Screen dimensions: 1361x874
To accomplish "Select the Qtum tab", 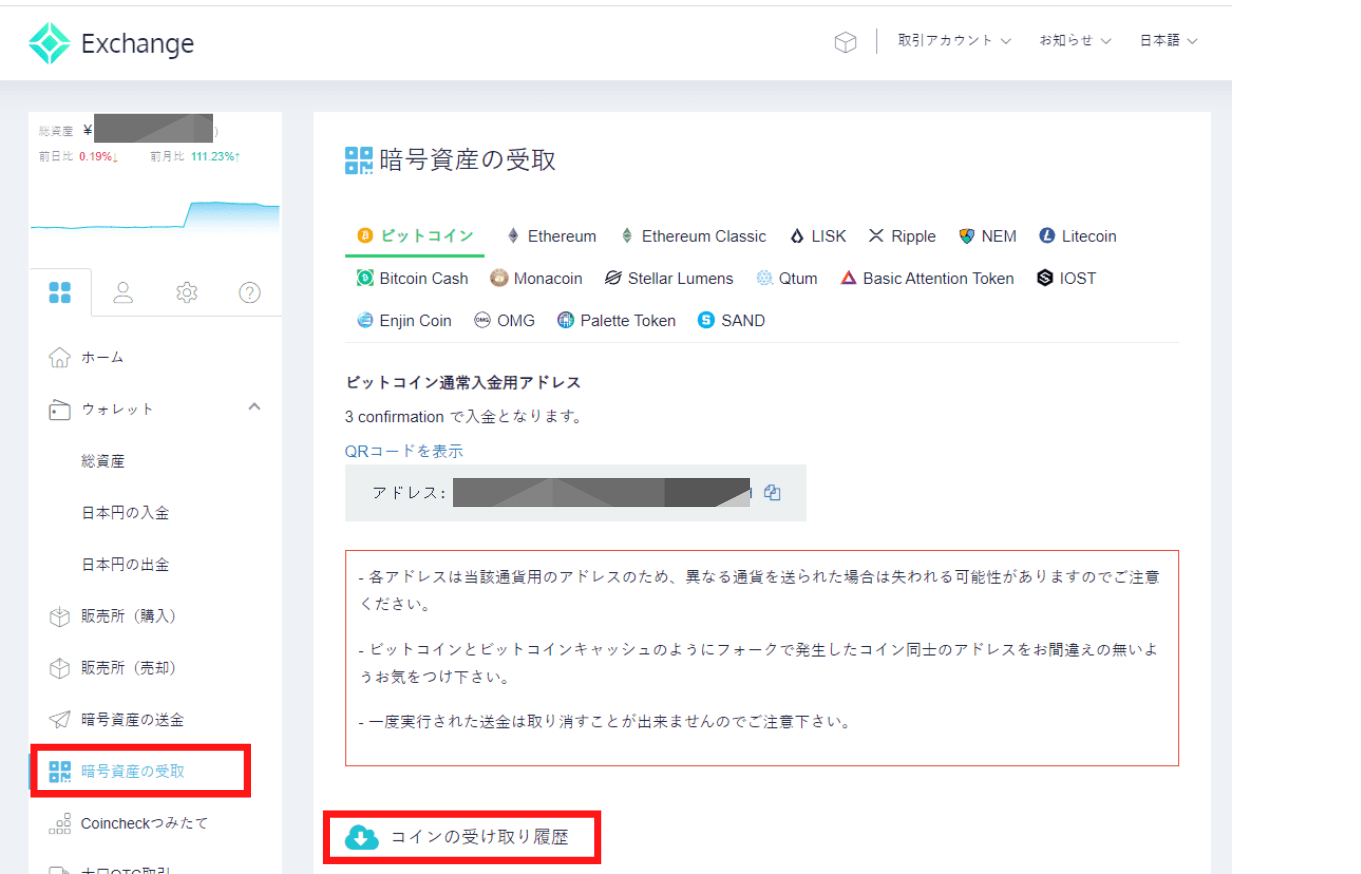I will 787,278.
